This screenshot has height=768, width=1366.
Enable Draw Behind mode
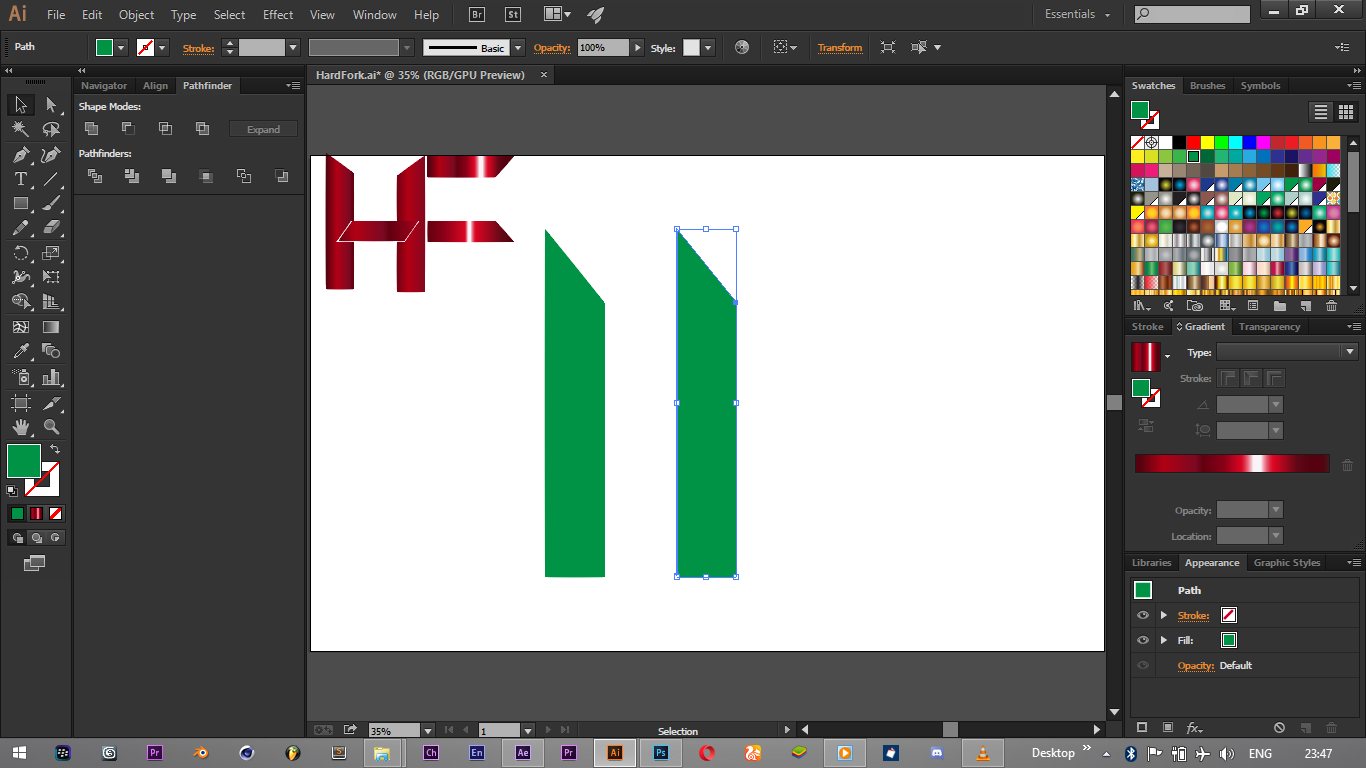[36, 538]
